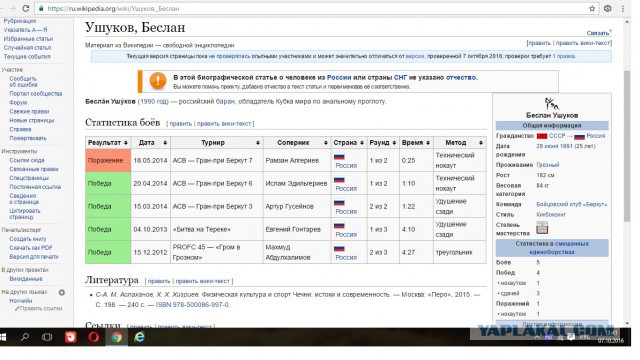640x360 pixels.
Task: Click Грозный residence link in infobox
Action: [547, 164]
